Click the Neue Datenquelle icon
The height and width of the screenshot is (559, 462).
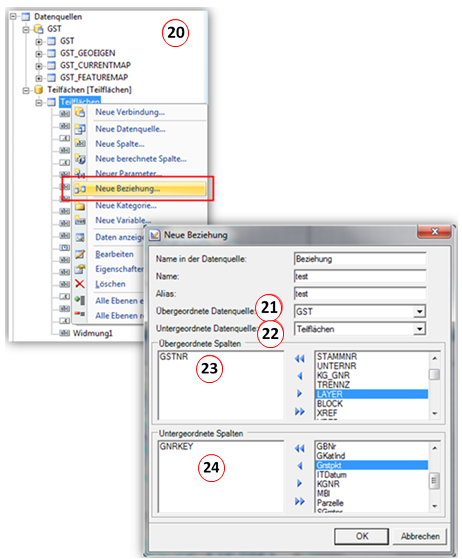(x=80, y=129)
